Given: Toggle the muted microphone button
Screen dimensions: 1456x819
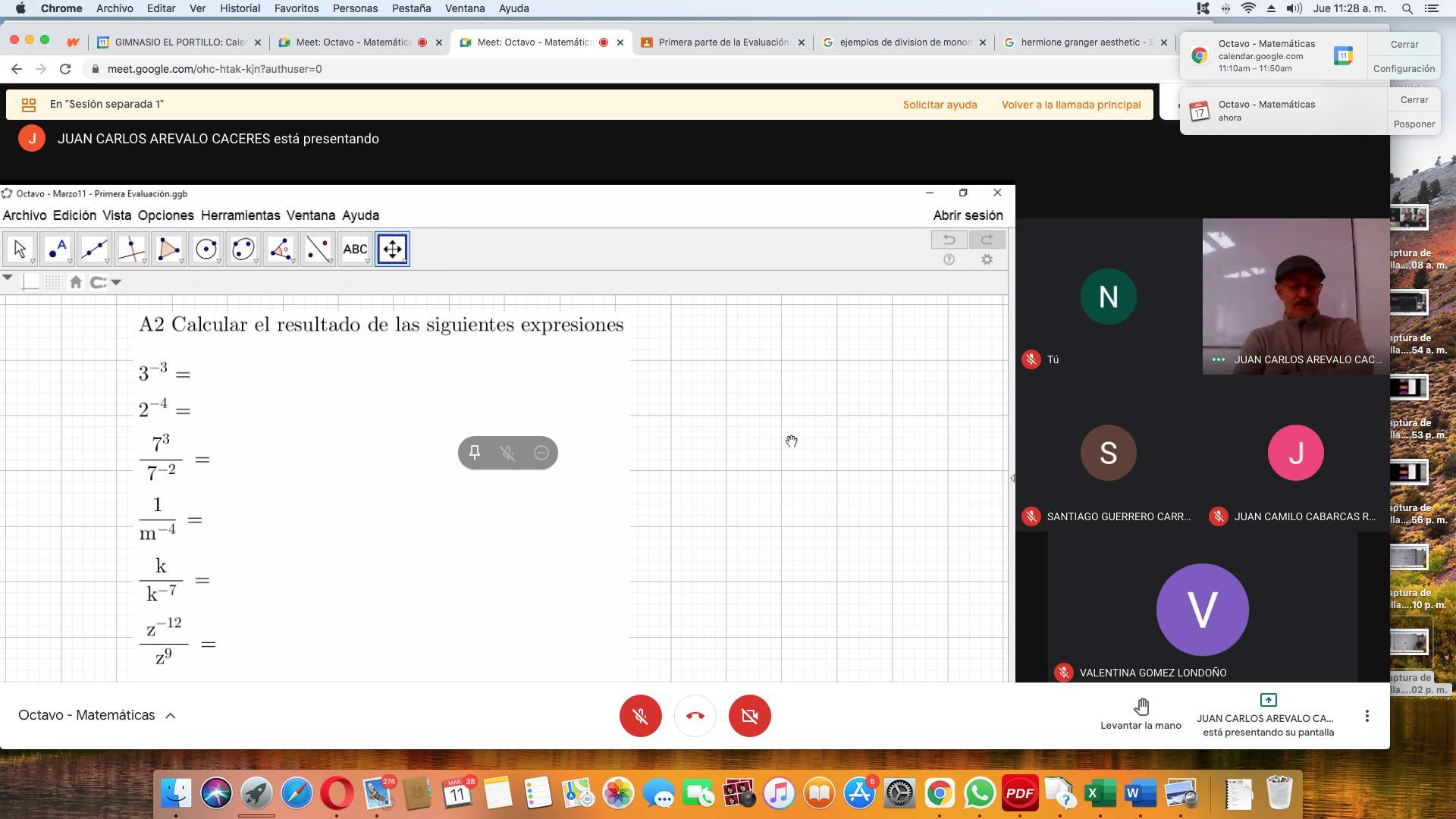Looking at the screenshot, I should (640, 716).
